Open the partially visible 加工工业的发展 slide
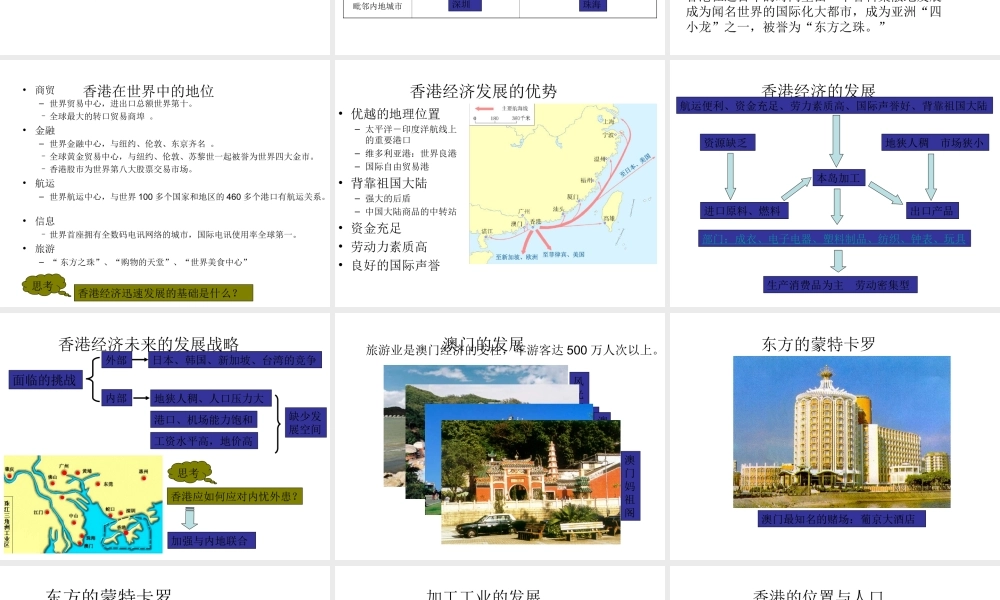 (x=499, y=583)
